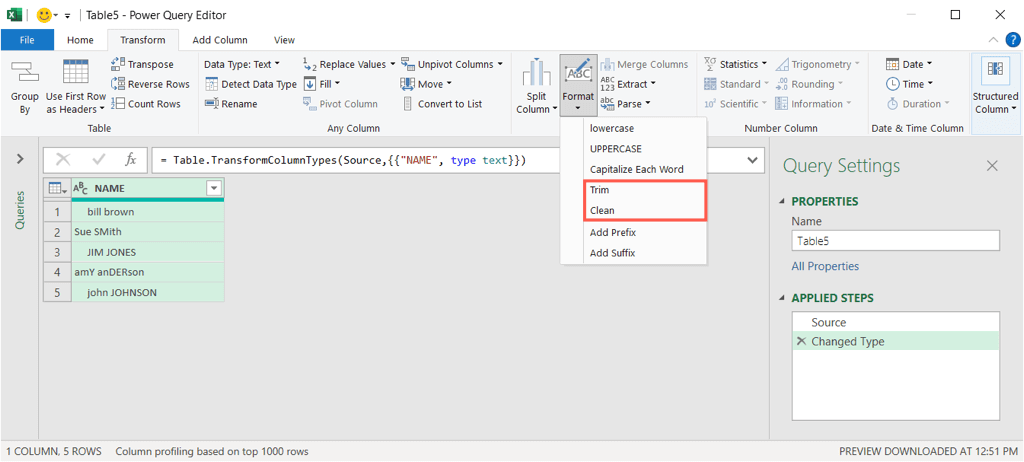Viewport: 1024px width, 462px height.
Task: Select the cell 'amY anDERson'
Action: tap(148, 272)
